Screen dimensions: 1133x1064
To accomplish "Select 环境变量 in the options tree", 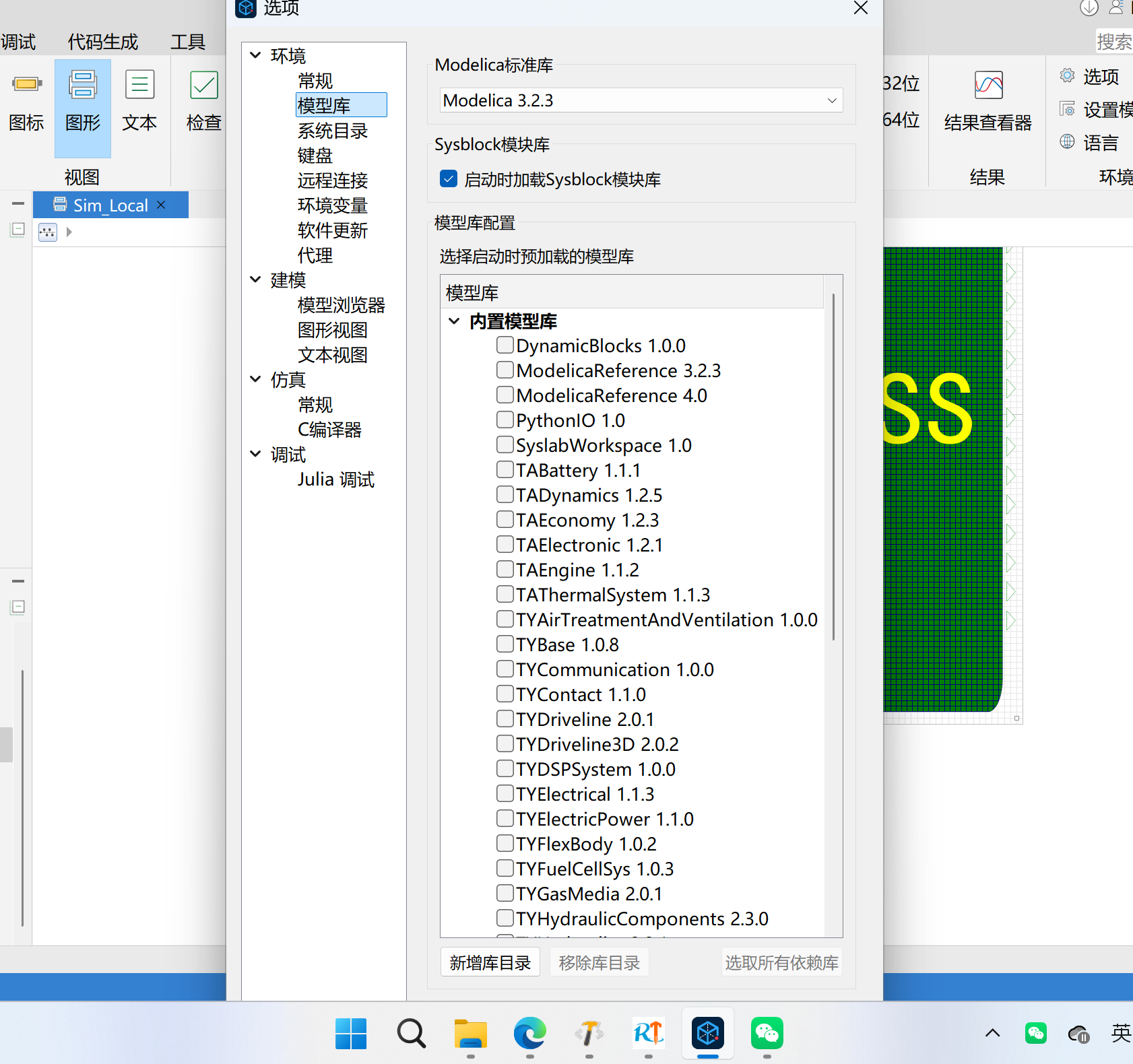I will pos(333,205).
